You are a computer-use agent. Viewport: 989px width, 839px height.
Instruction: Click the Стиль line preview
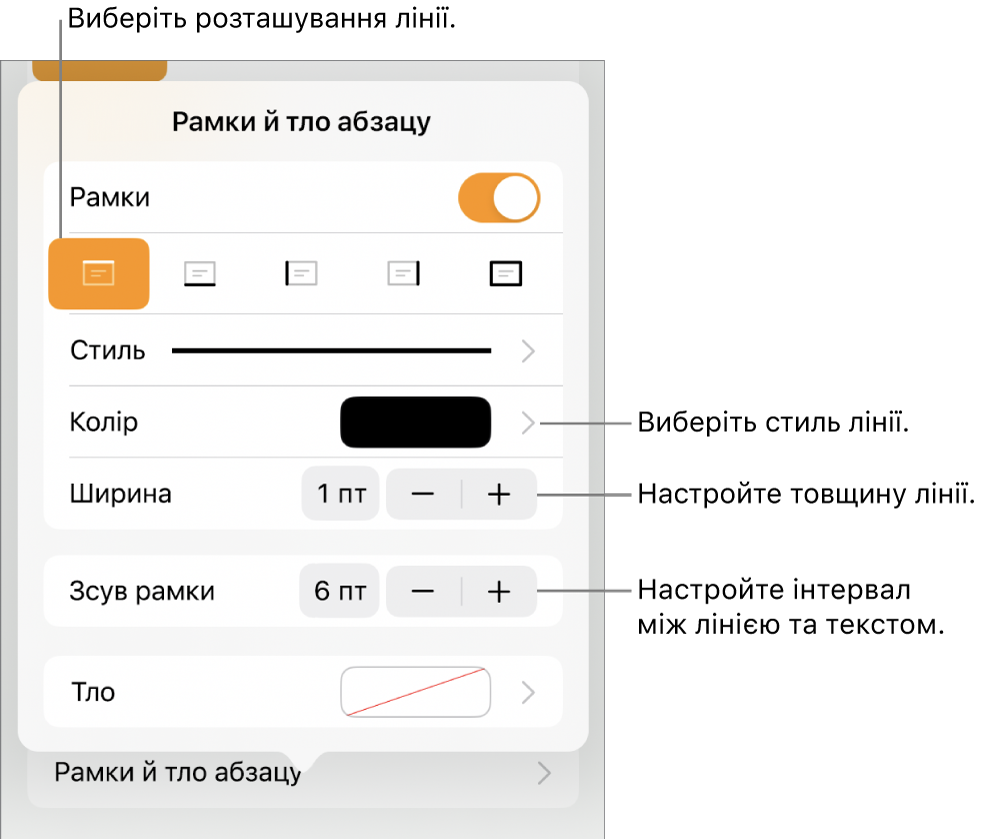coord(331,351)
